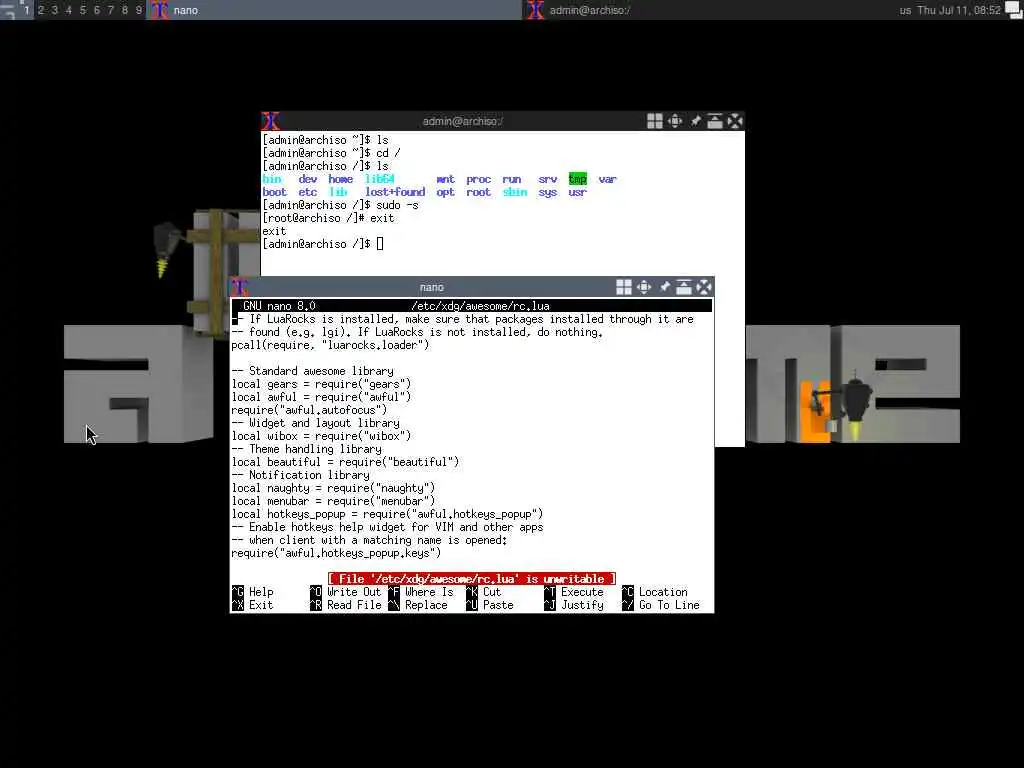Toggle maximize on the nano window

tap(644, 287)
